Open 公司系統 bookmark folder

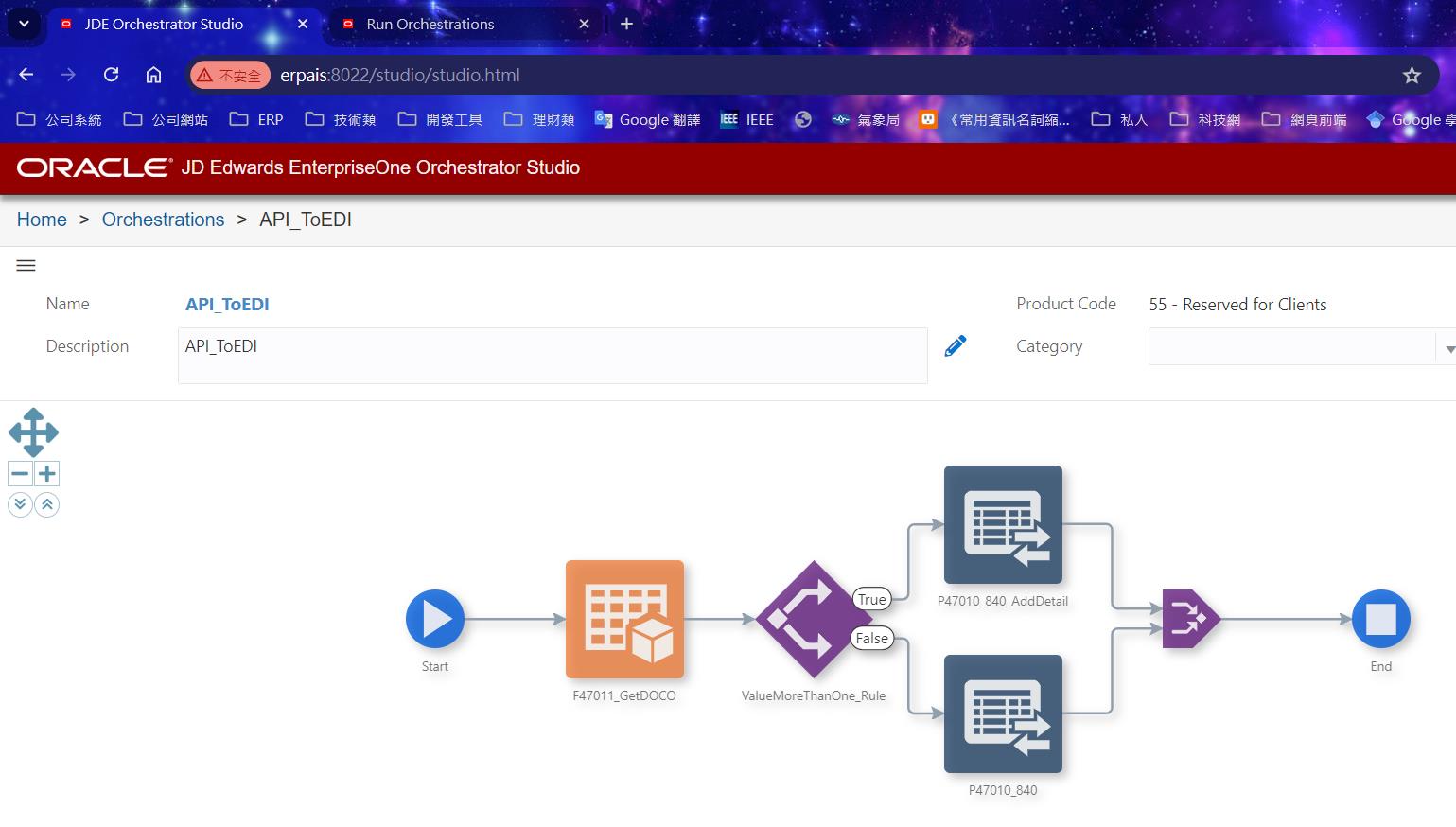[x=59, y=119]
